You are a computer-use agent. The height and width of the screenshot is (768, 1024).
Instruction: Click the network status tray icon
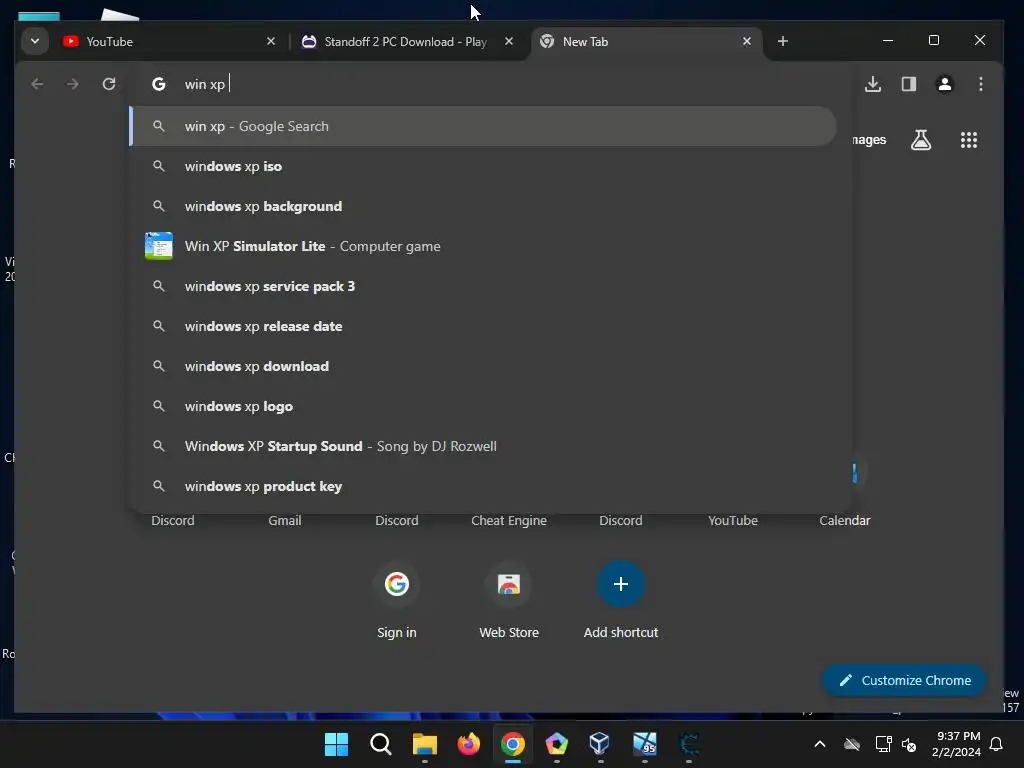[884, 744]
